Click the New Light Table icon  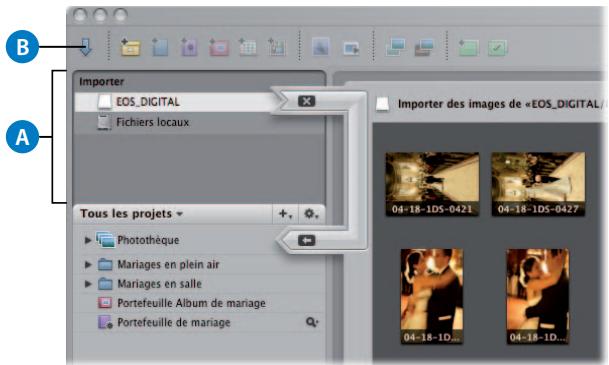point(247,47)
